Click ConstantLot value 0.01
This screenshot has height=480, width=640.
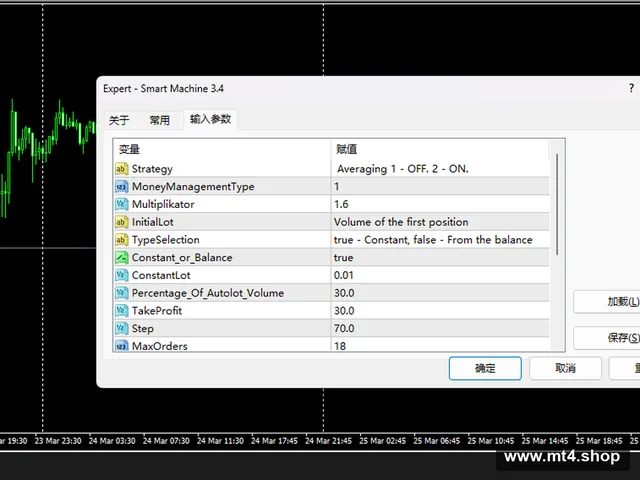click(343, 275)
